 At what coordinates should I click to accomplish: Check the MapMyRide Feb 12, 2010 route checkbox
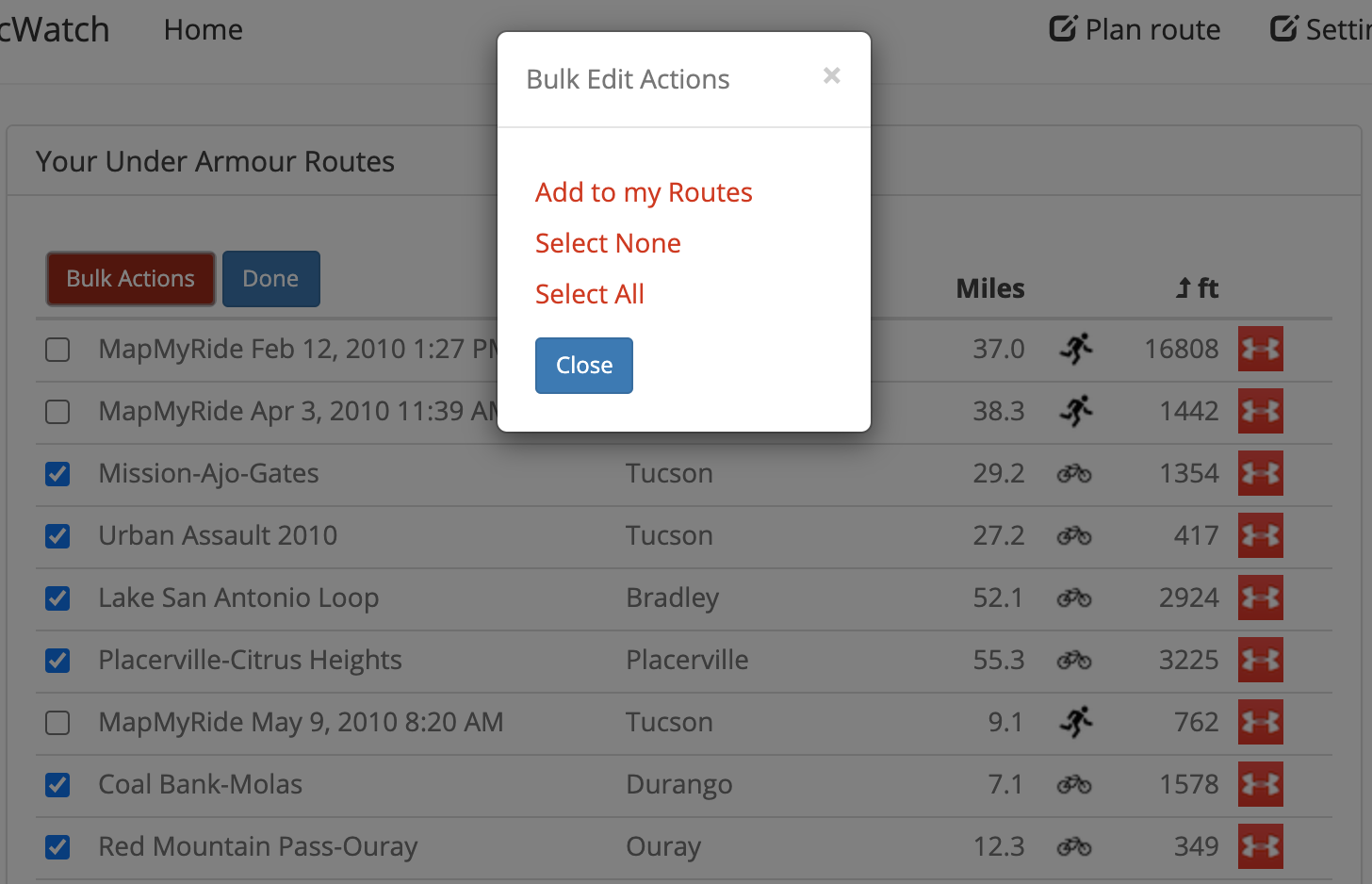pyautogui.click(x=57, y=350)
